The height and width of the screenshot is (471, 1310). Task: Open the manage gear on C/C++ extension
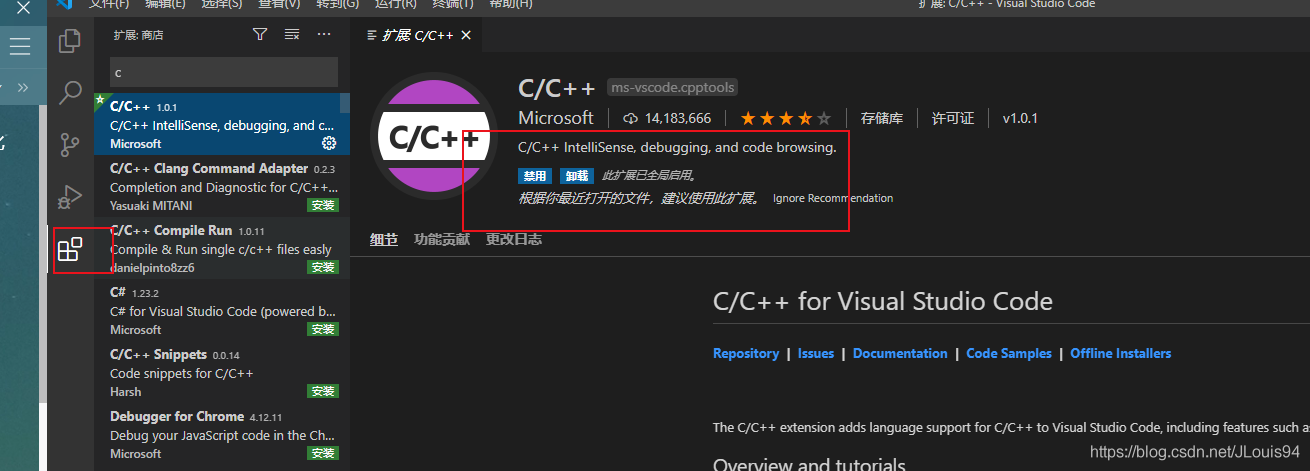(329, 143)
